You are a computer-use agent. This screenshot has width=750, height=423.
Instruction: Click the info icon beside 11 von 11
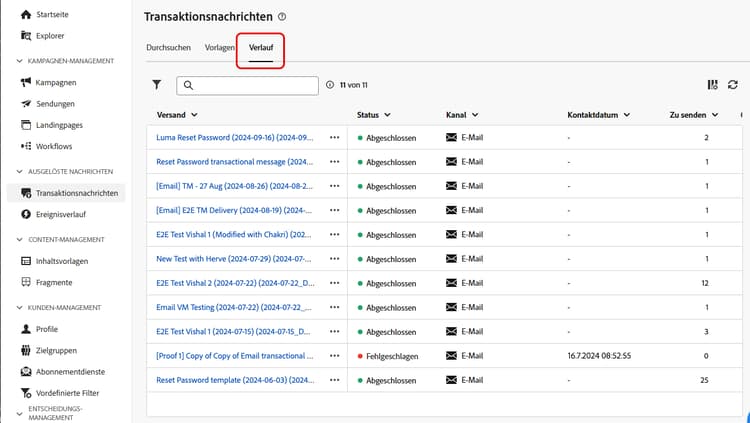point(330,85)
